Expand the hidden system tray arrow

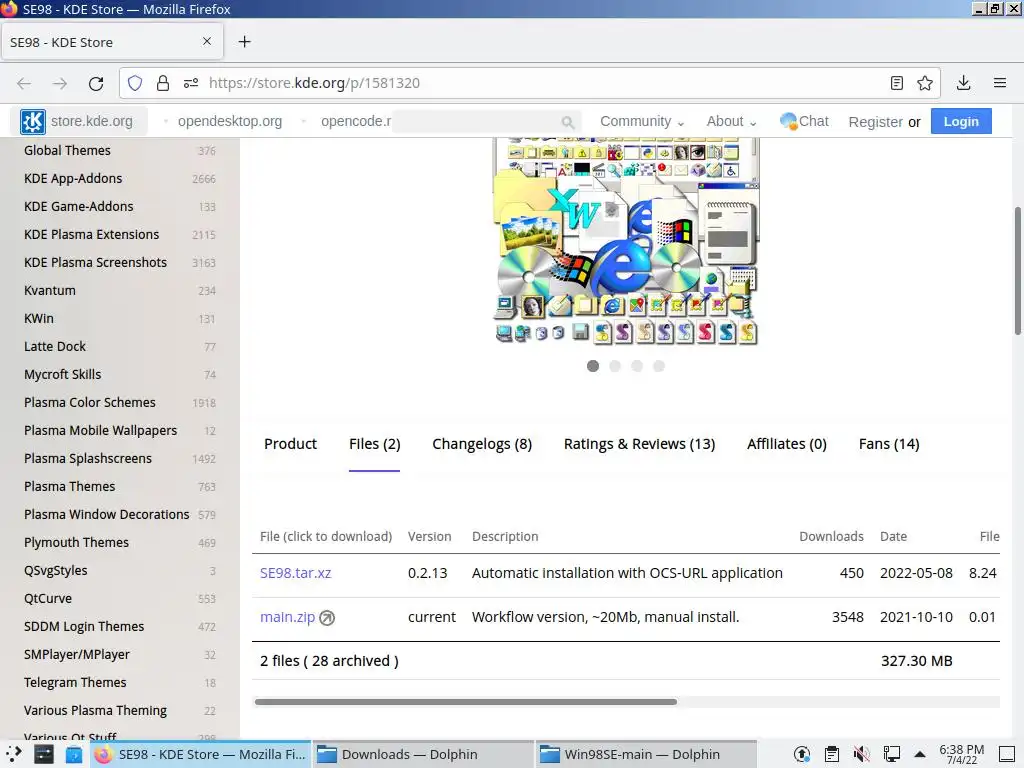(920, 754)
